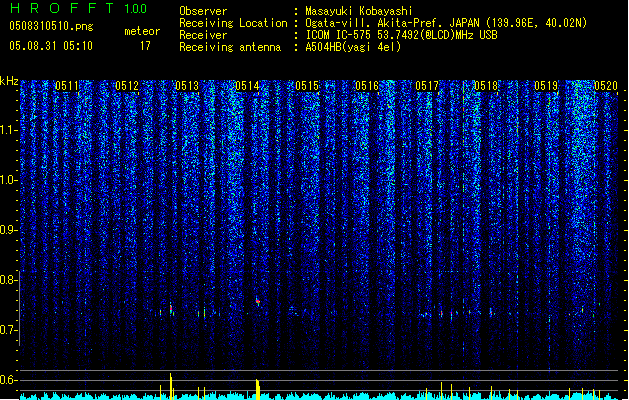Click the meteor label
This screenshot has width=629, height=400.
pyautogui.click(x=142, y=31)
